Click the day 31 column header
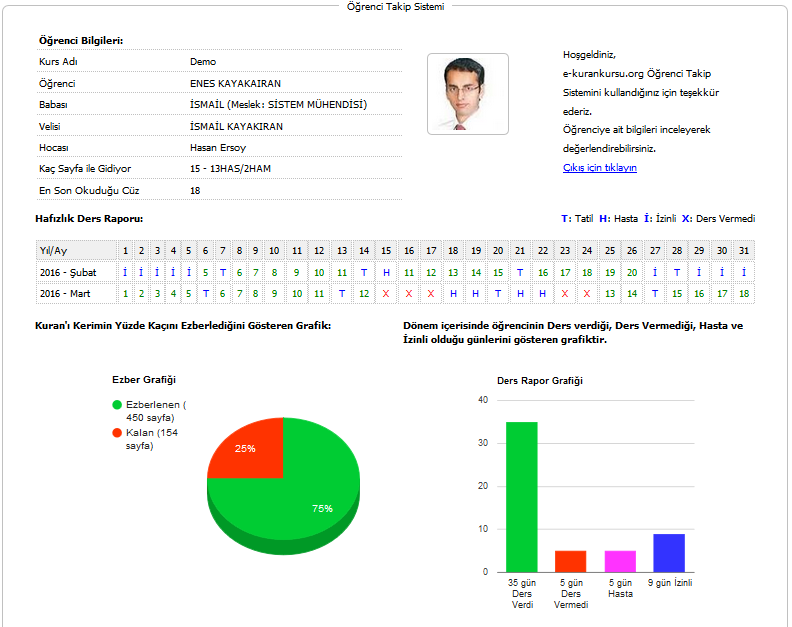The height and width of the screenshot is (627, 792). point(743,250)
